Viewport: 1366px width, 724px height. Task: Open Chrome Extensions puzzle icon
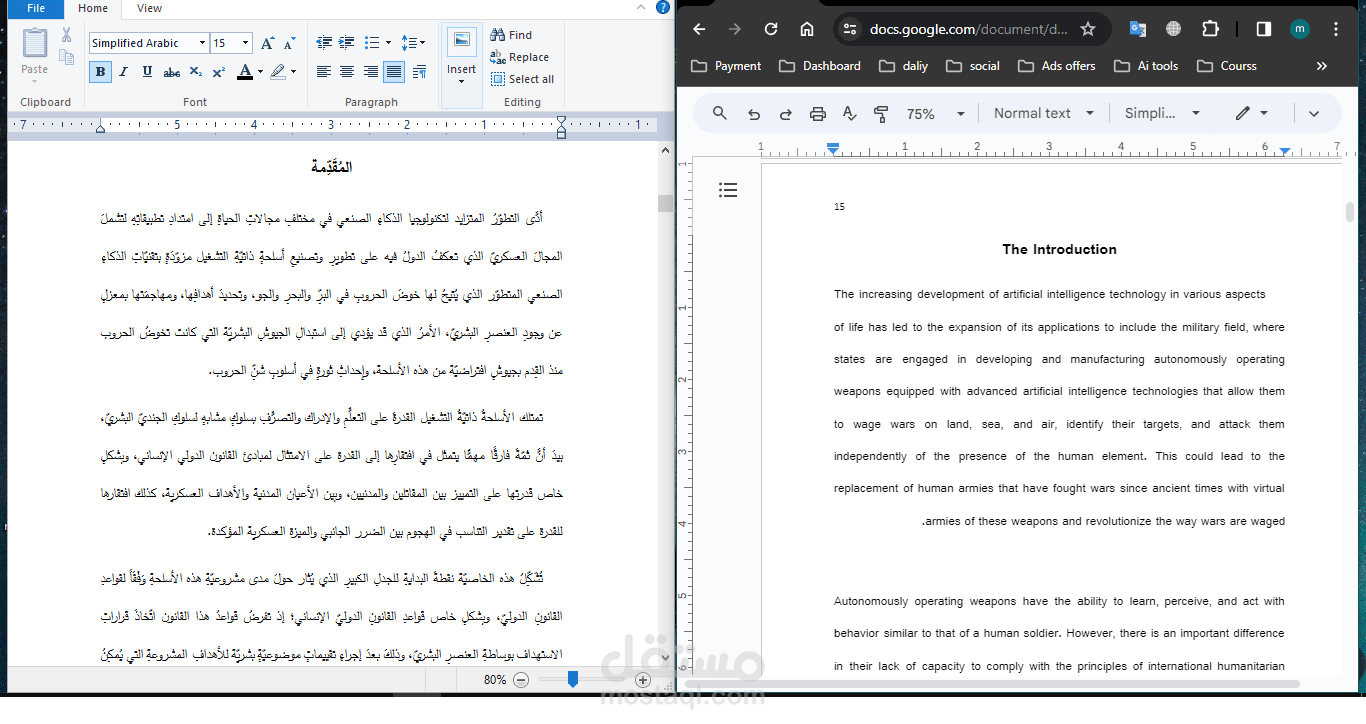1210,29
